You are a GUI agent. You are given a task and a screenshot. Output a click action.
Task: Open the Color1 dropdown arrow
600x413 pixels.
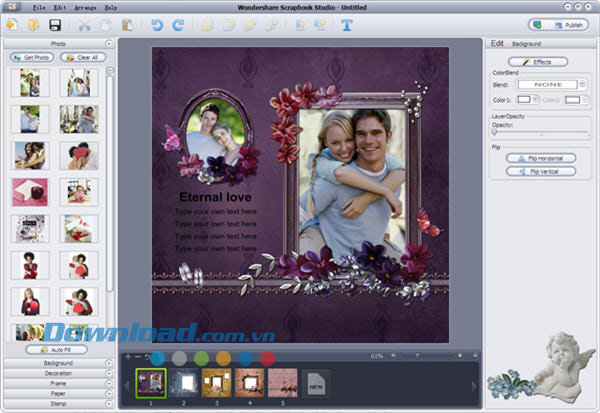point(538,99)
